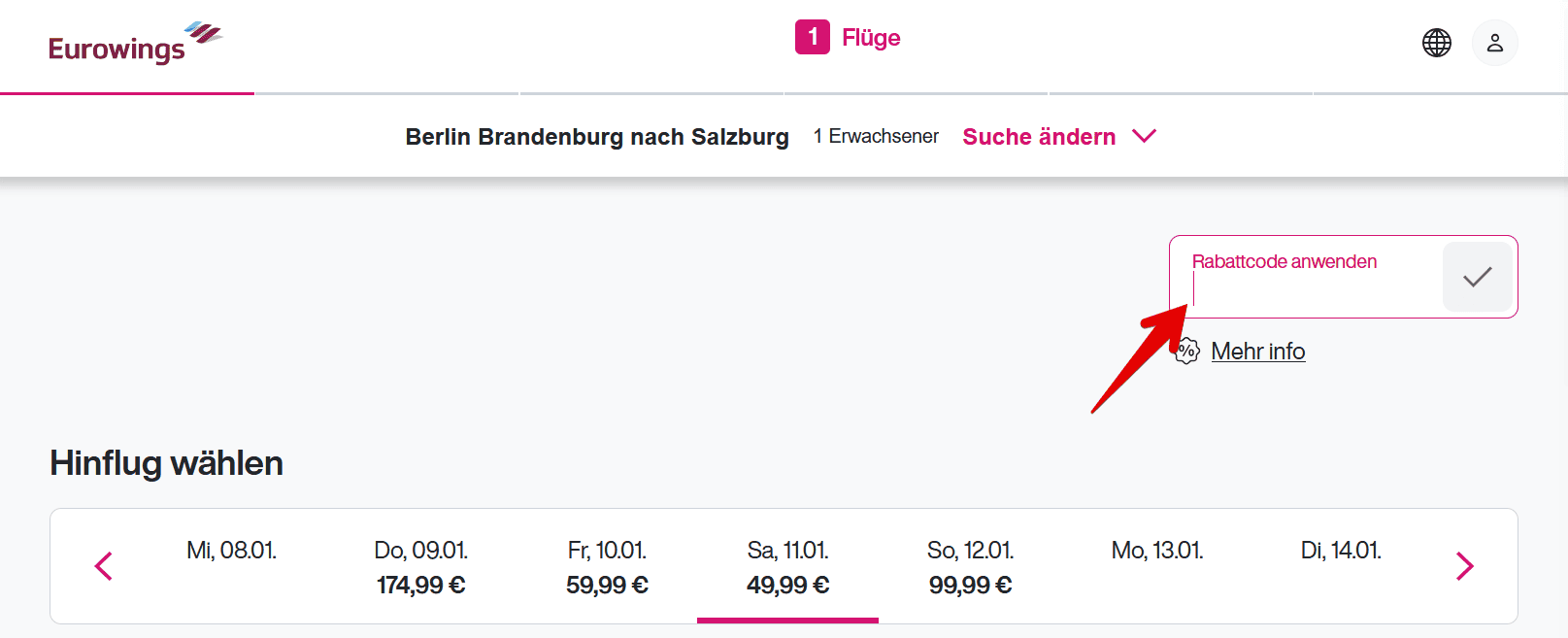Expand the Suche ändern chevron

1145,136
